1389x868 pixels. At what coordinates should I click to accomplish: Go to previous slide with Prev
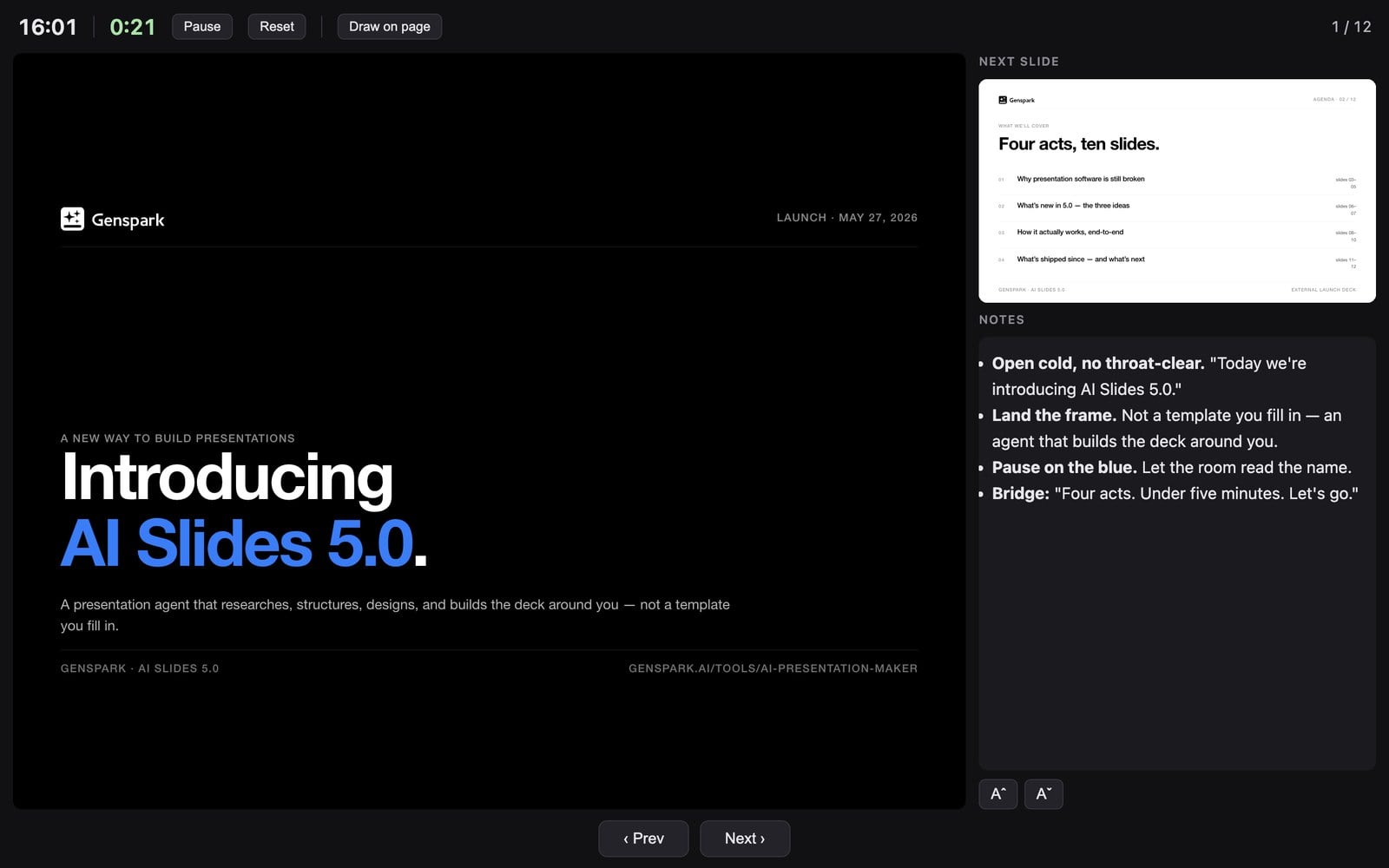[643, 838]
